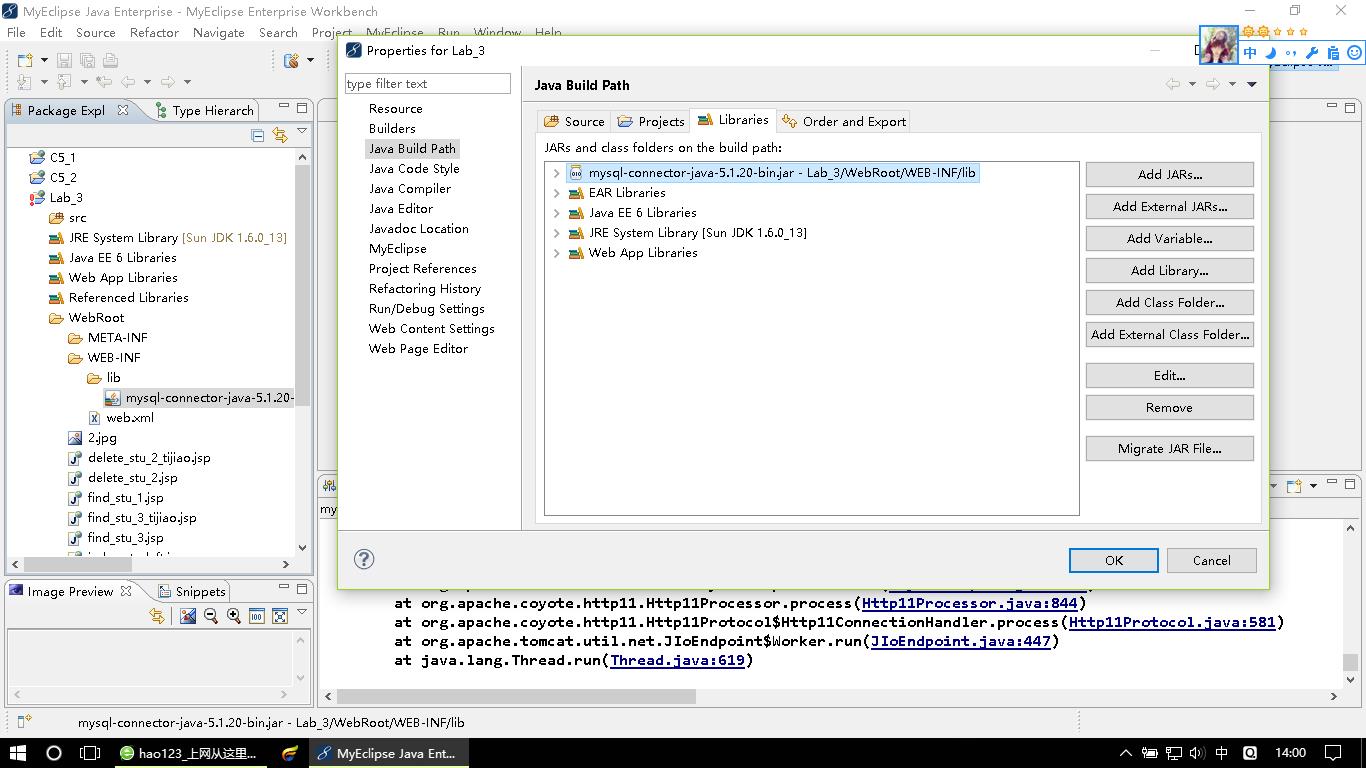Open the Navigate menu
The width and height of the screenshot is (1366, 768).
pyautogui.click(x=218, y=32)
